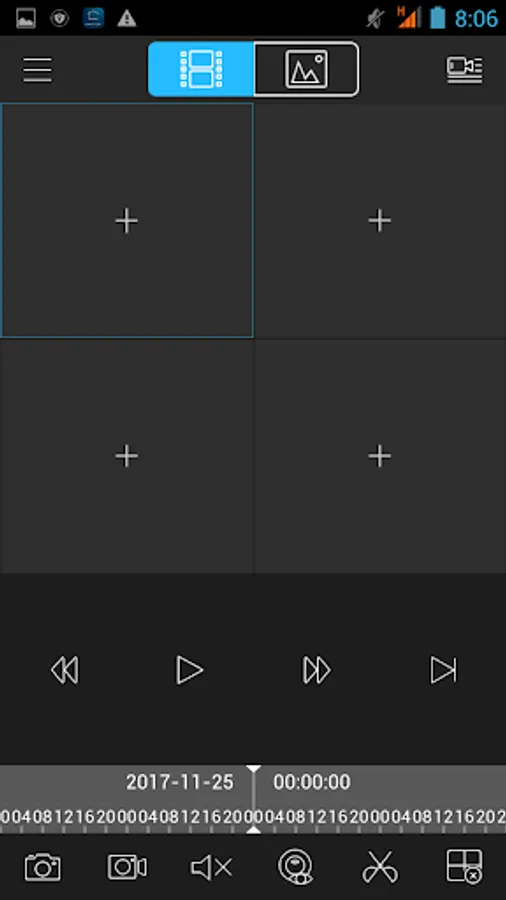Open the camera device list
The height and width of the screenshot is (900, 506).
[464, 70]
